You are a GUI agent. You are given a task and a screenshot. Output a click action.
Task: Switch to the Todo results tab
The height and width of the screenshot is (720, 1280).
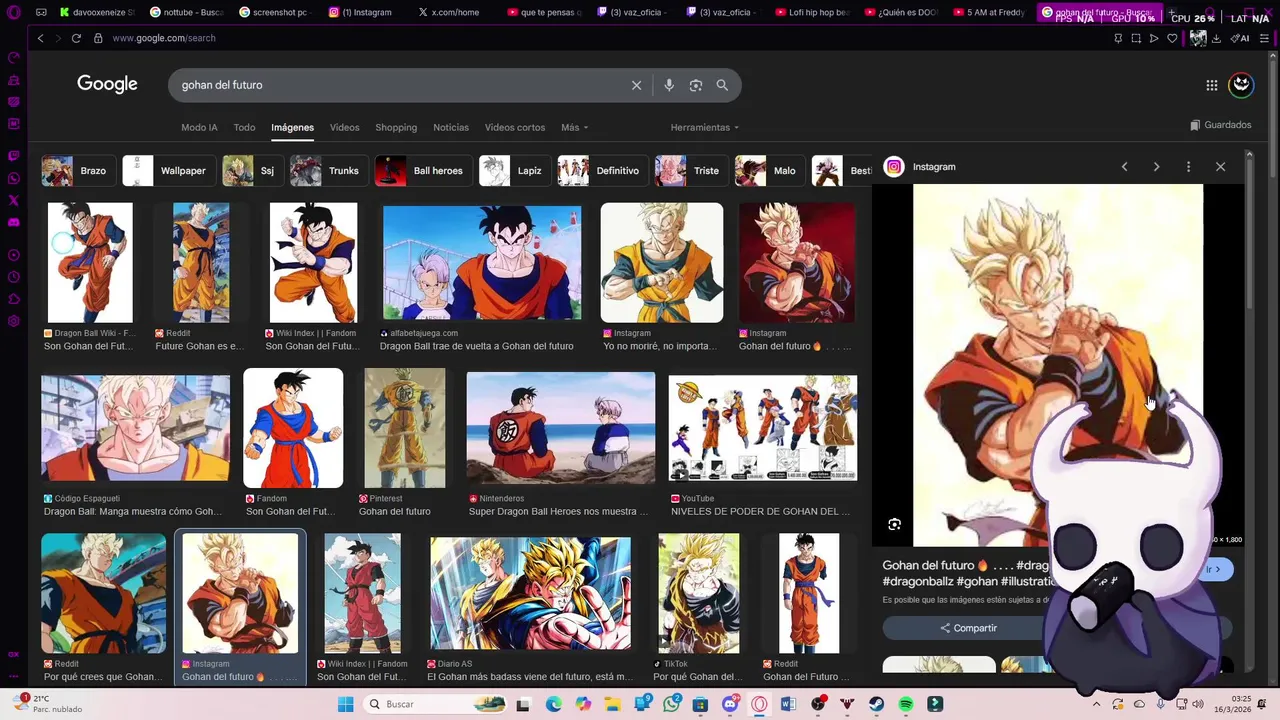245,128
